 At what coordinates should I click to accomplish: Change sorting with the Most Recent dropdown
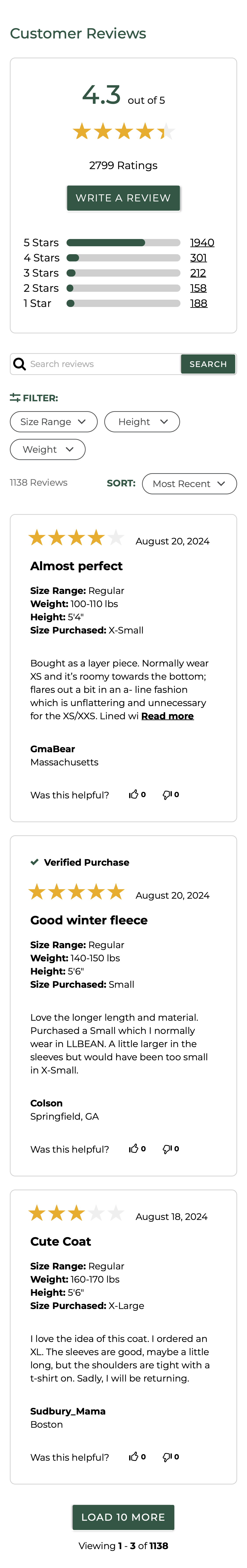pos(189,484)
